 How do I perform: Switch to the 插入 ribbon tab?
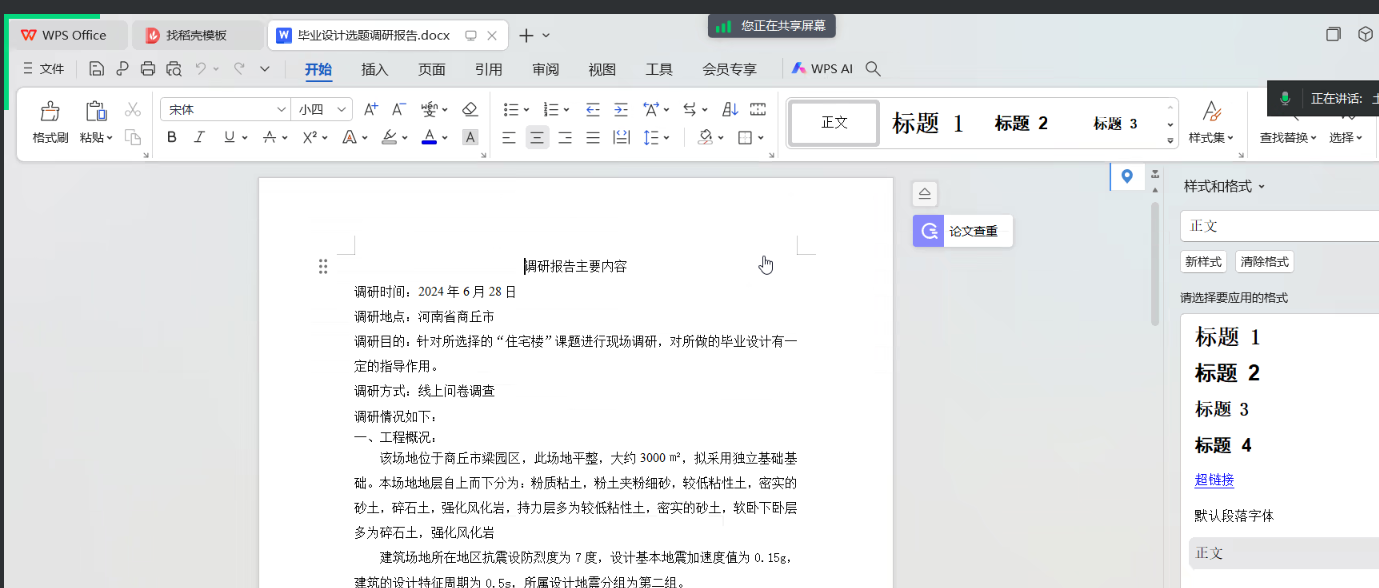(375, 69)
